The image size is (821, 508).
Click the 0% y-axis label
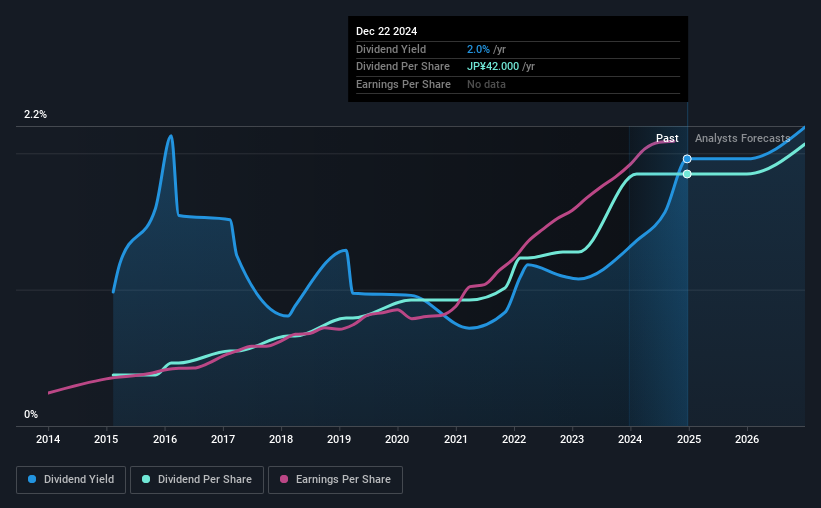tap(31, 415)
